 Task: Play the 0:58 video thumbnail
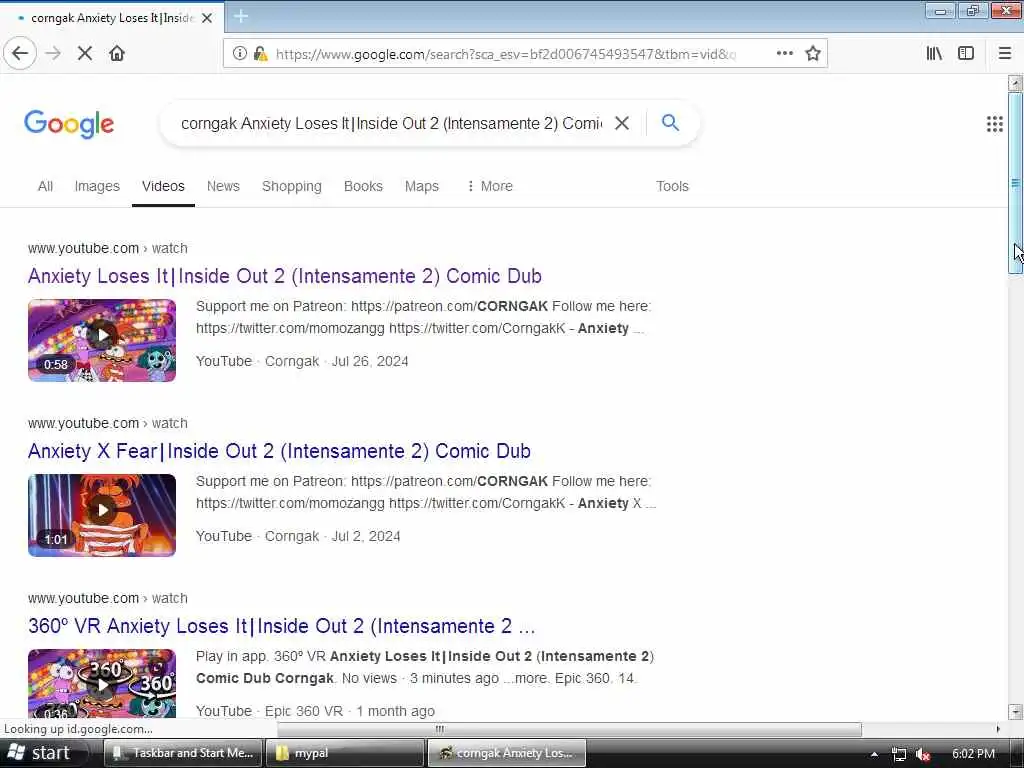(x=102, y=340)
